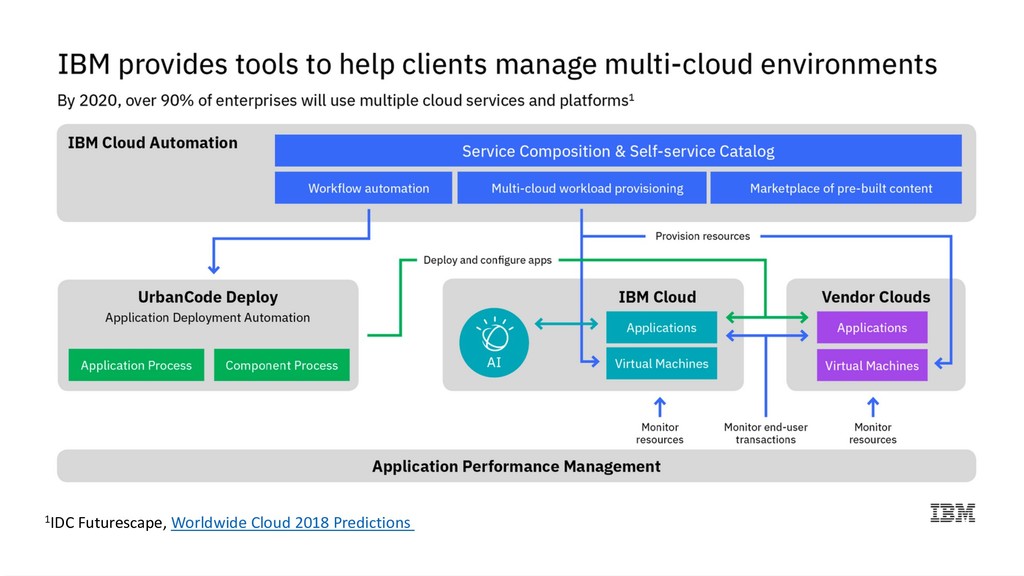Click the slide title about multi-cloud environments

click(x=498, y=65)
